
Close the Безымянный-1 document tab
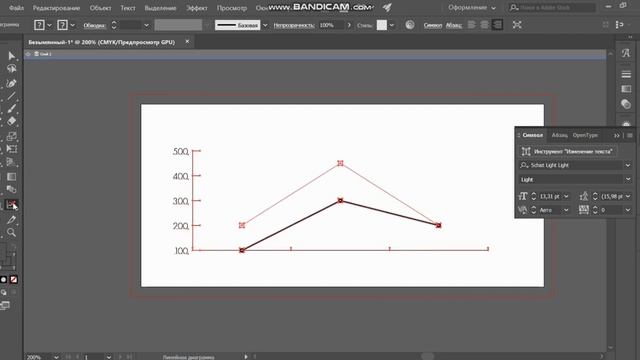click(187, 42)
